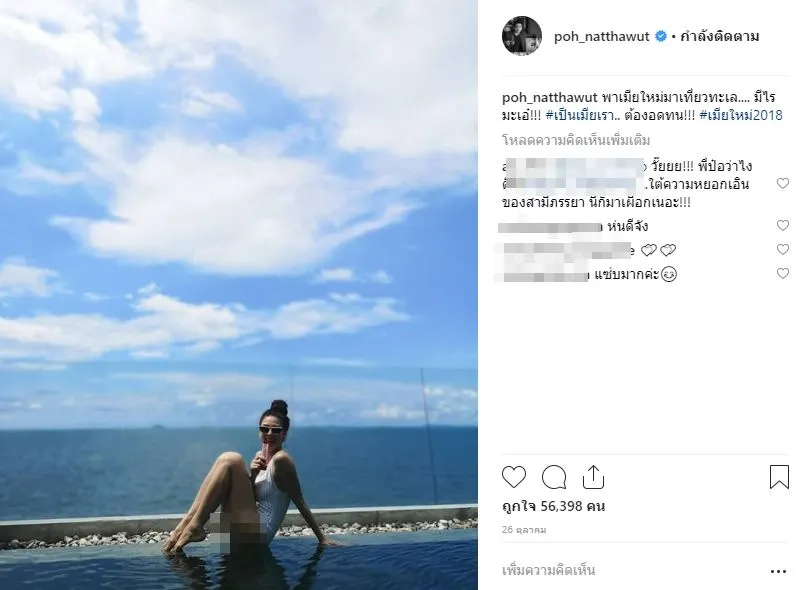Open the comment bubble icon
The height and width of the screenshot is (590, 807).
[x=554, y=477]
